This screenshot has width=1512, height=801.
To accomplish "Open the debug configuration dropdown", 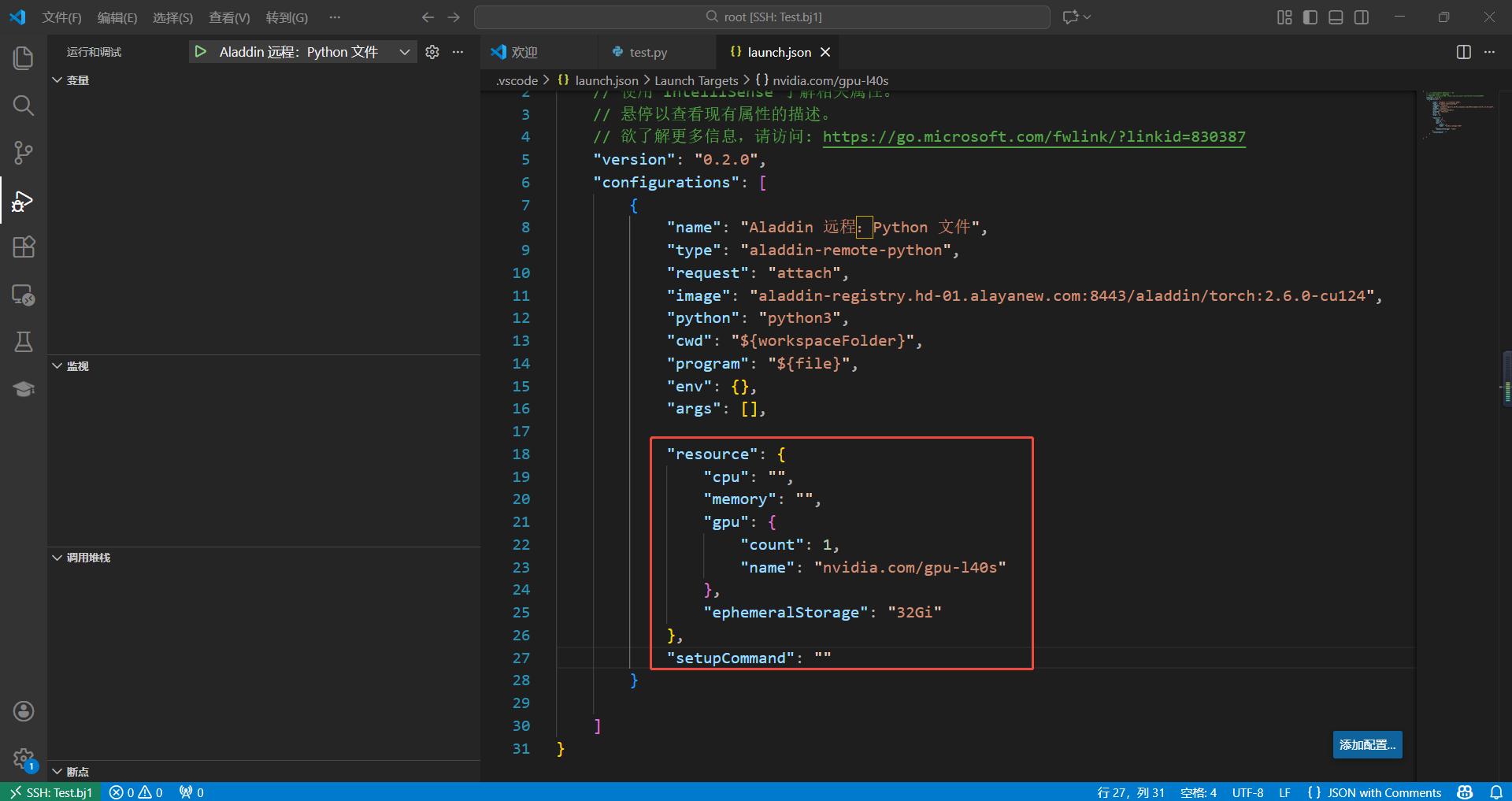I will coord(404,52).
